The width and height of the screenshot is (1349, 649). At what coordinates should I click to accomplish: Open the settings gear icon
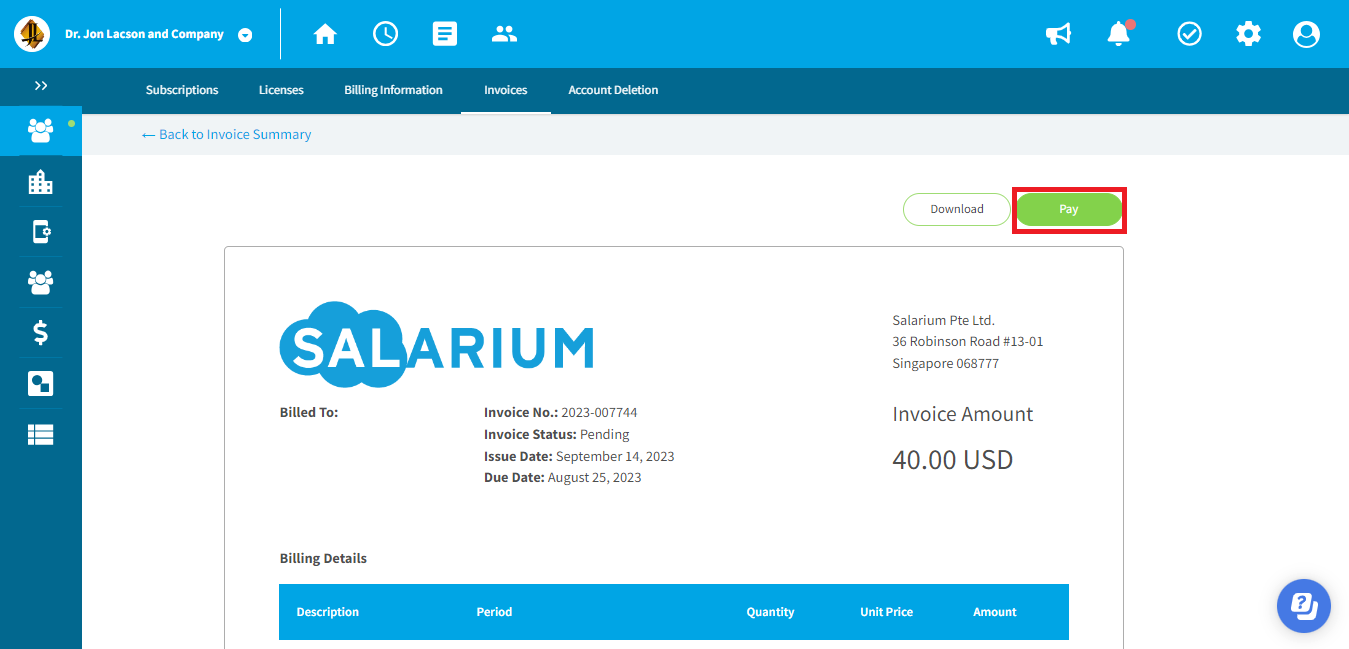point(1248,34)
